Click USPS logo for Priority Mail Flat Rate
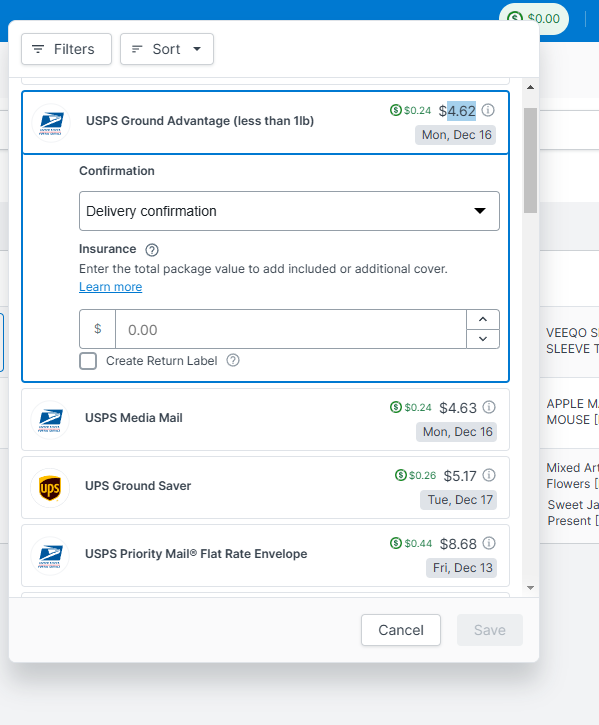 point(50,556)
